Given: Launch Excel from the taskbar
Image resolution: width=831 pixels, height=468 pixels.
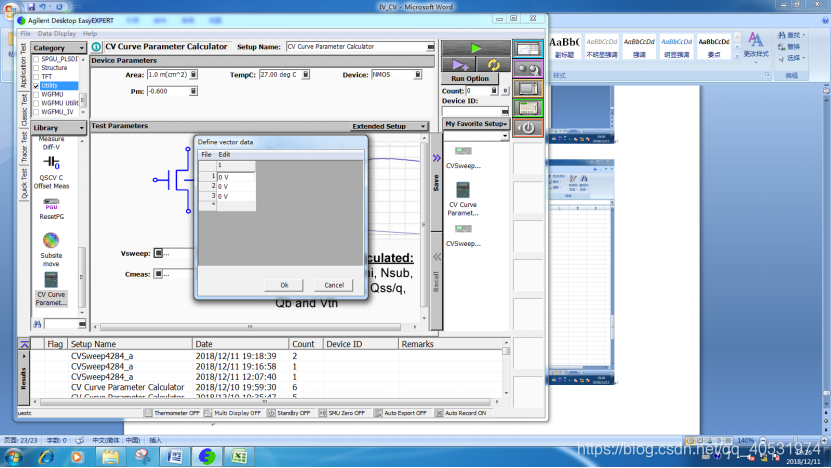Looking at the screenshot, I should [239, 456].
